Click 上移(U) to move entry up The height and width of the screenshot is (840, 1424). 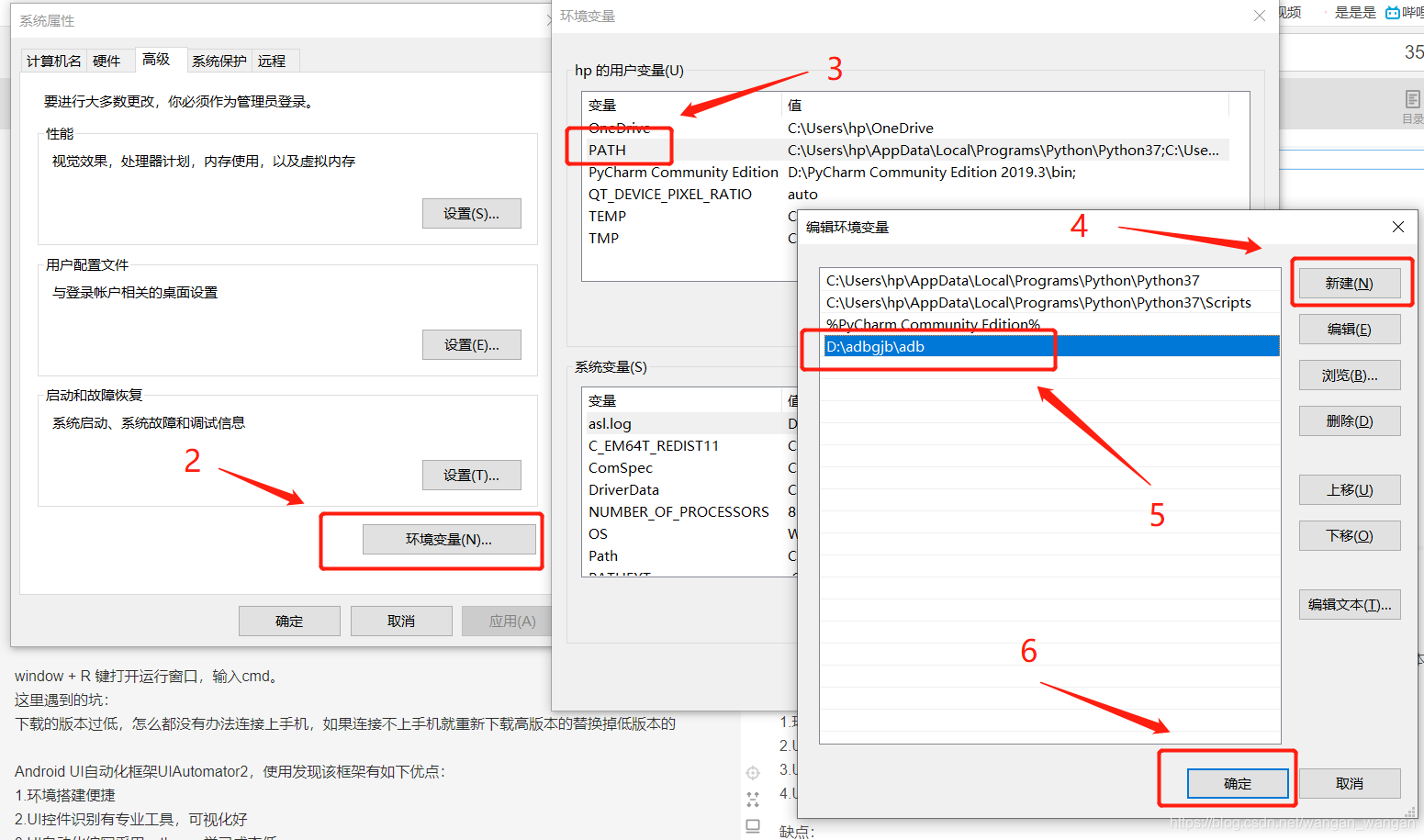1350,489
